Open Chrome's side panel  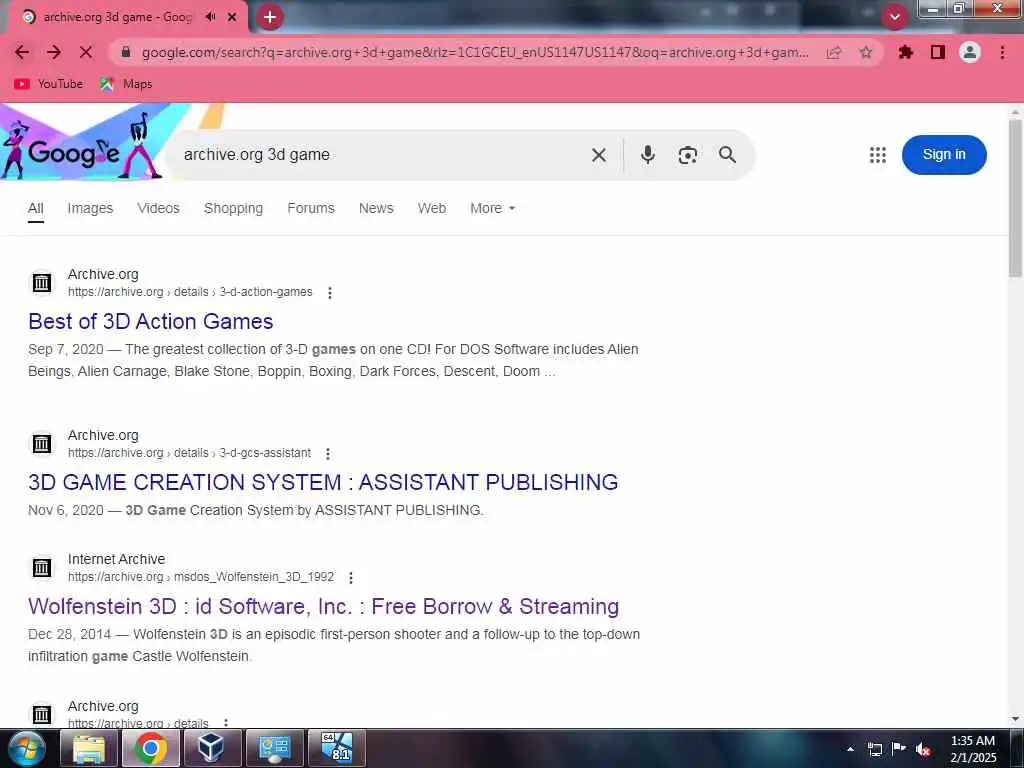click(938, 52)
